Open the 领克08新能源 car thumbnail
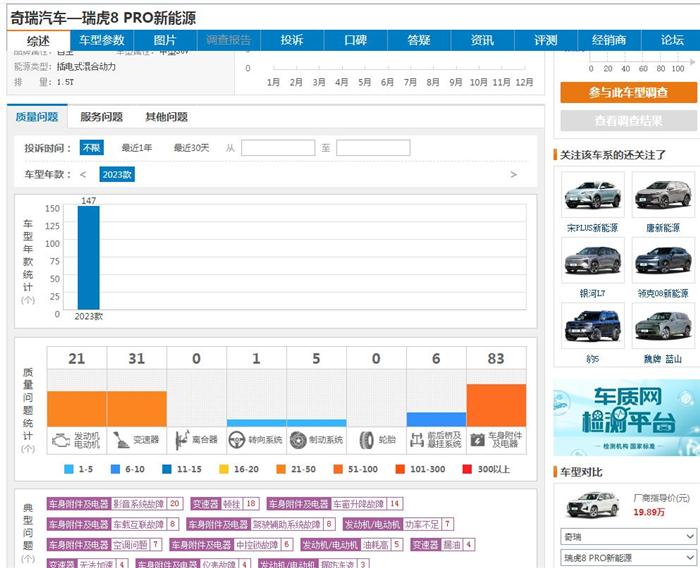The image size is (700, 568). 663,260
